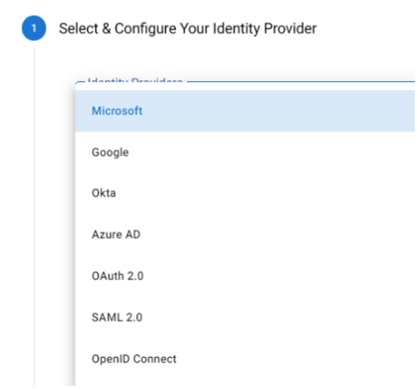Pick OpenID Connect as the provider
419x389 pixels.
point(134,359)
